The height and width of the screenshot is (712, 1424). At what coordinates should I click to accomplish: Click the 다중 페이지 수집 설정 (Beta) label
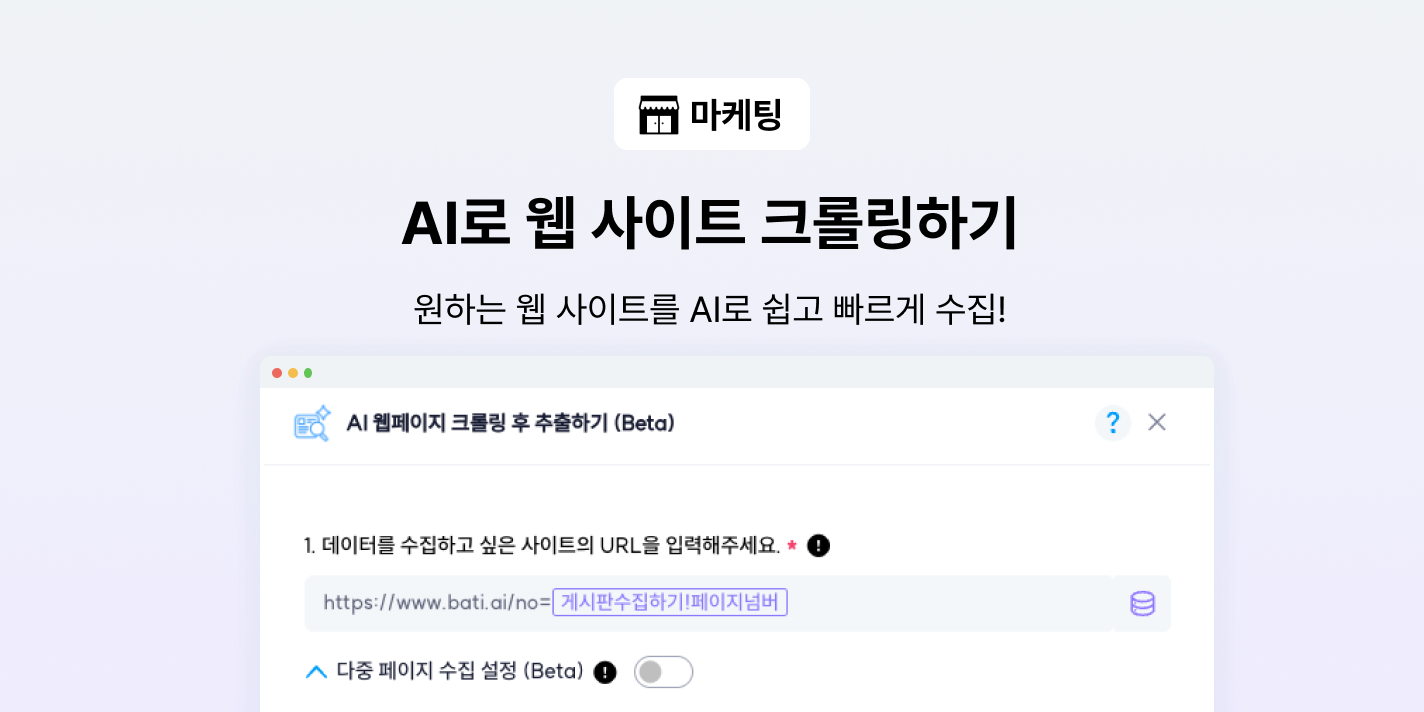tap(460, 672)
